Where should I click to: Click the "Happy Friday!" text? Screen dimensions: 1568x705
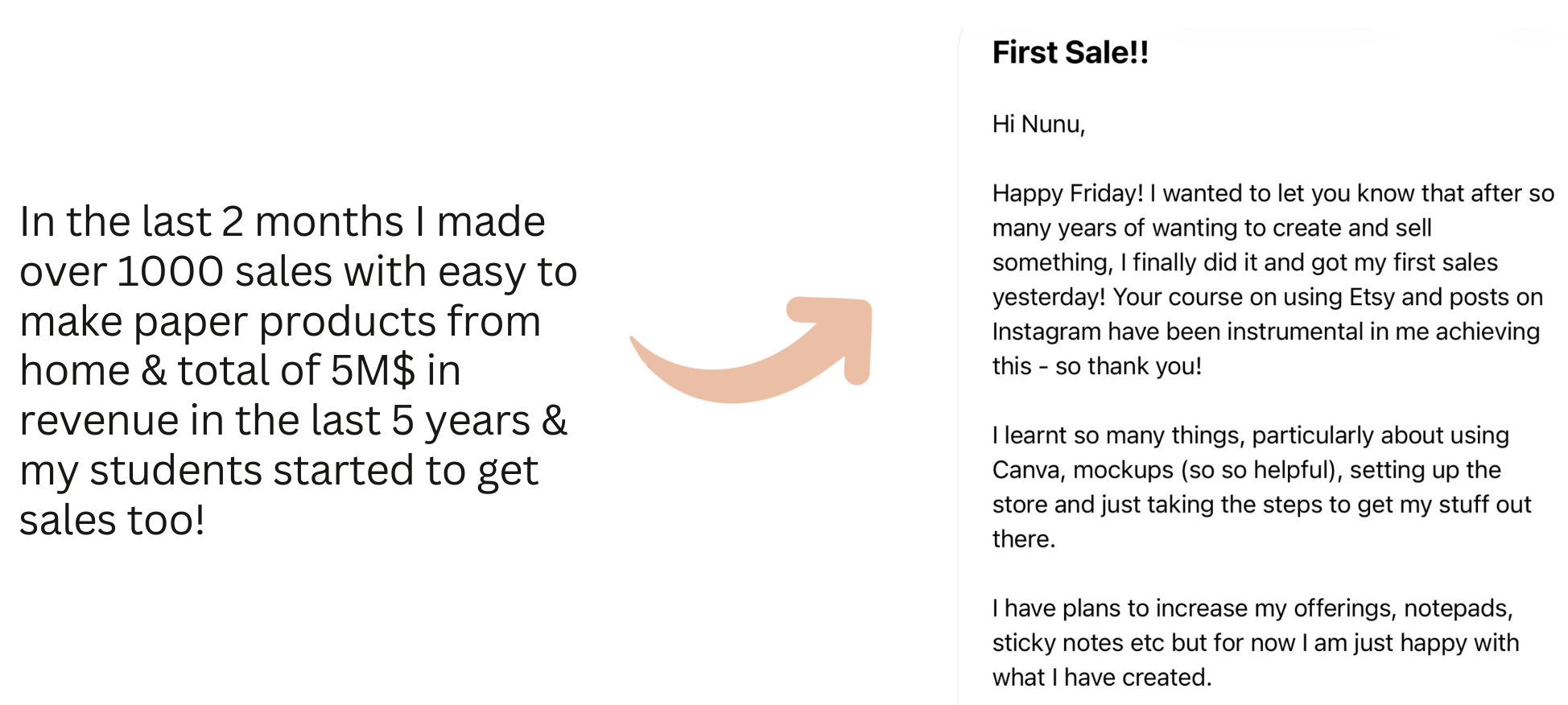(1067, 193)
